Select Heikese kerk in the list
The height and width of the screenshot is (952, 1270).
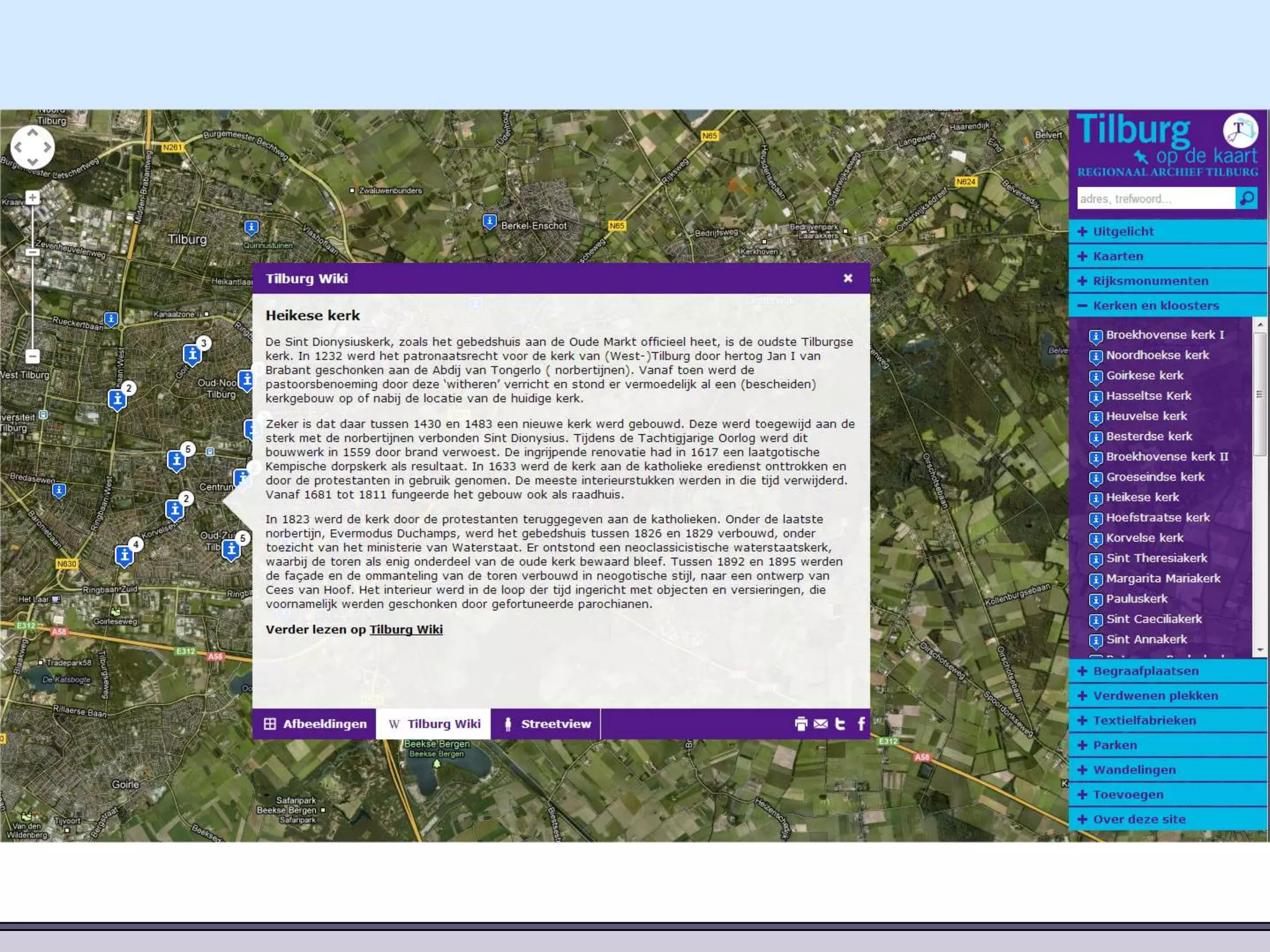pyautogui.click(x=1142, y=497)
